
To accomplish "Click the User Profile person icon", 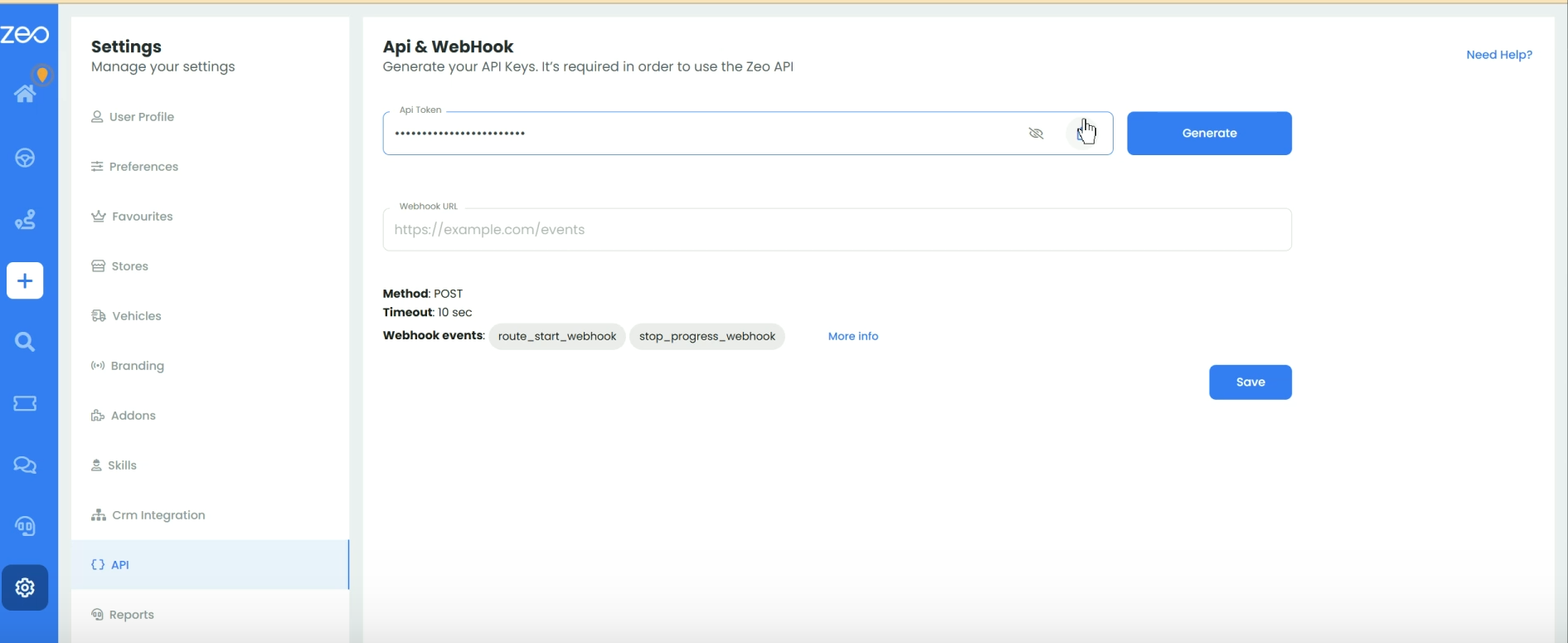I will (97, 117).
